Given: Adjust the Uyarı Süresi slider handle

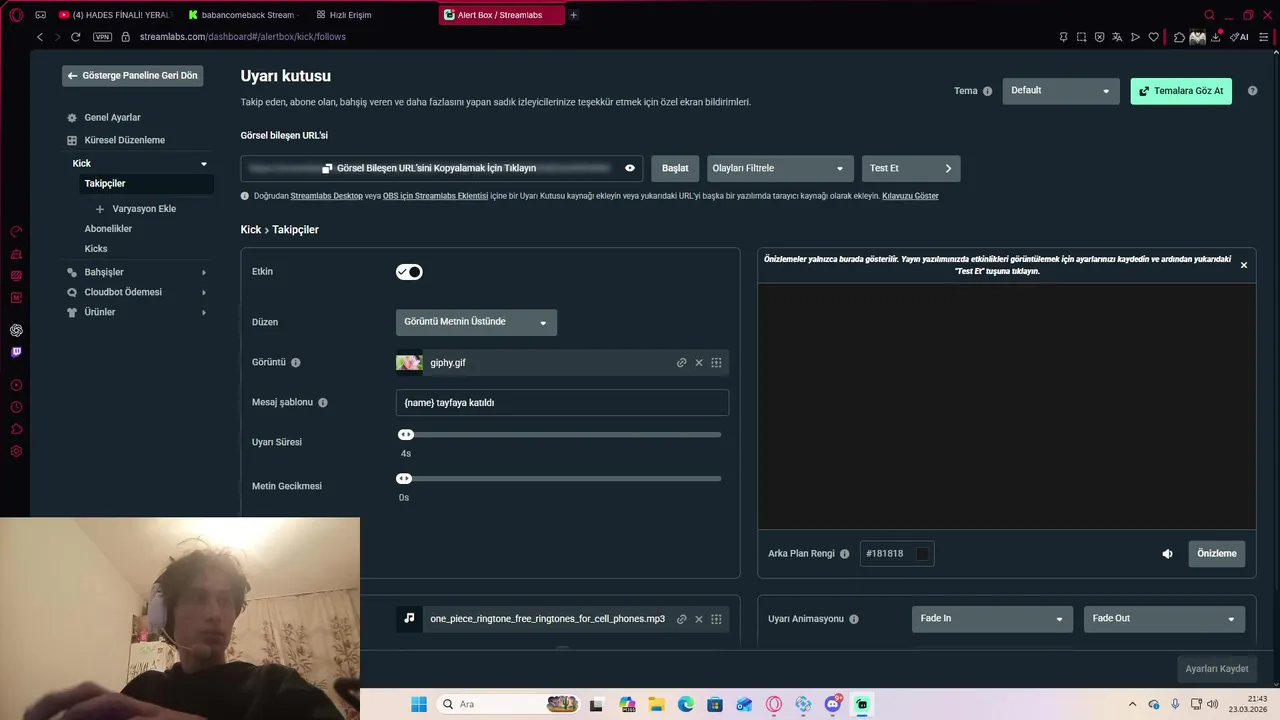Looking at the screenshot, I should point(405,435).
